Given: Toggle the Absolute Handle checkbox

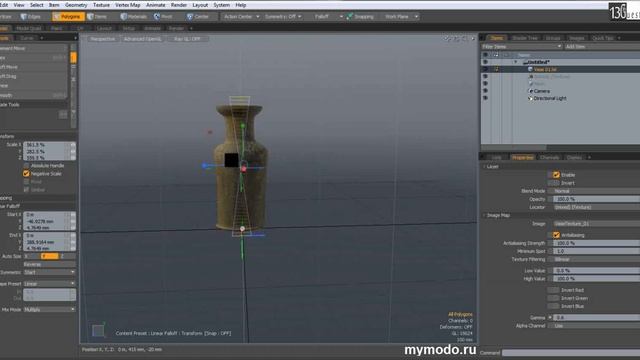Looking at the screenshot, I should tap(27, 166).
